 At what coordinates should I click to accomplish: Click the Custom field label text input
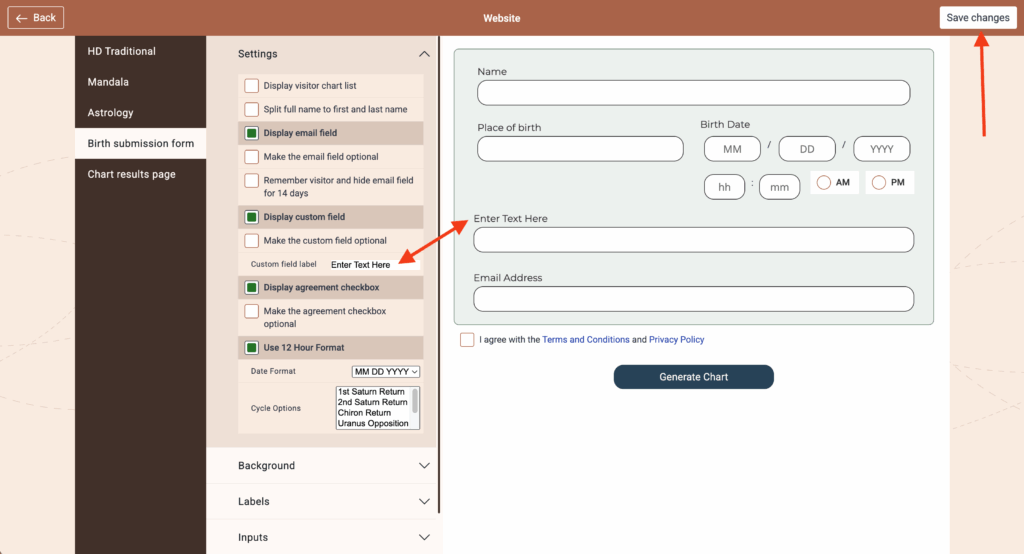[373, 265]
